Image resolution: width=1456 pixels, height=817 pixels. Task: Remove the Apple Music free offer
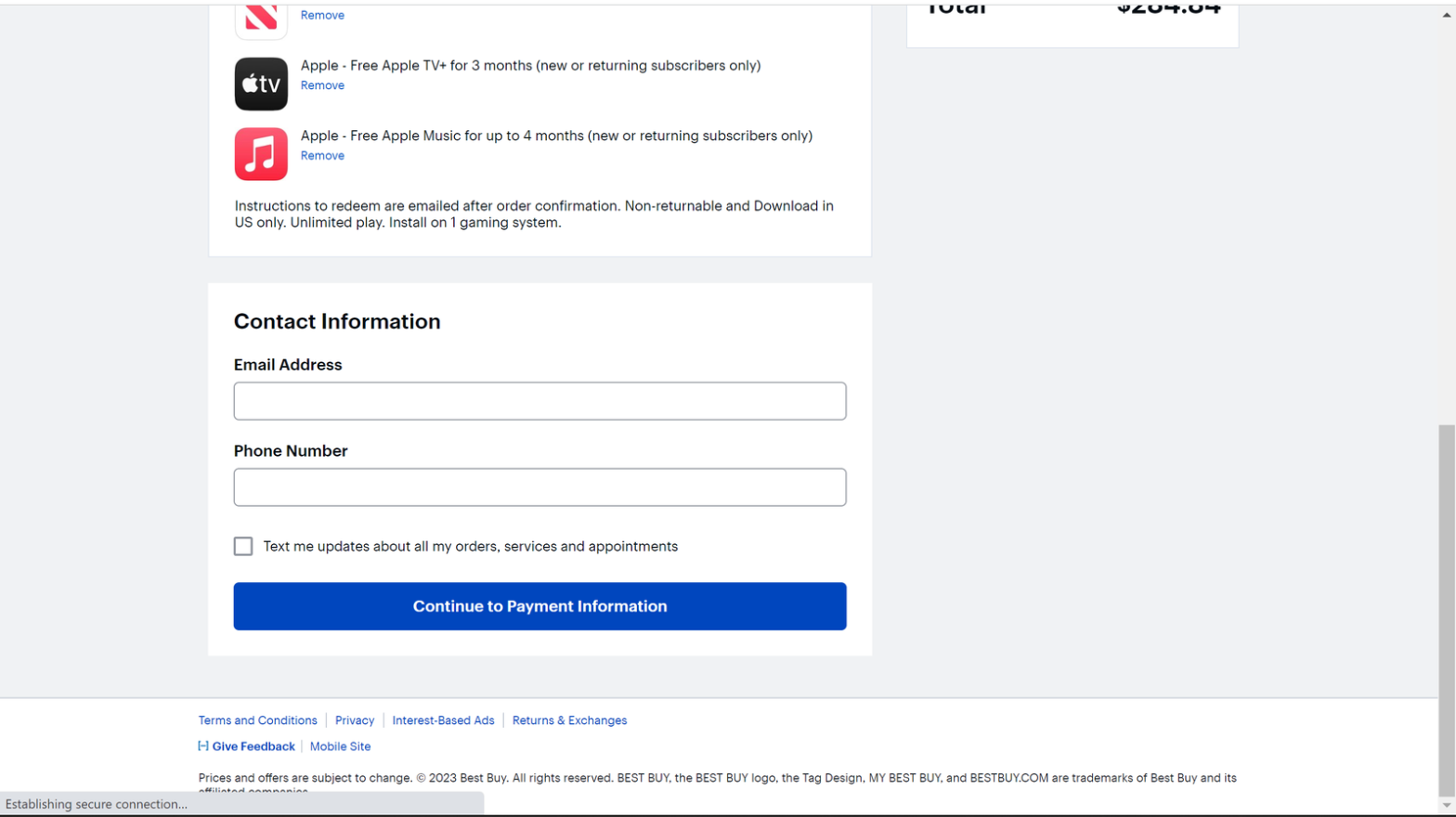tap(322, 156)
